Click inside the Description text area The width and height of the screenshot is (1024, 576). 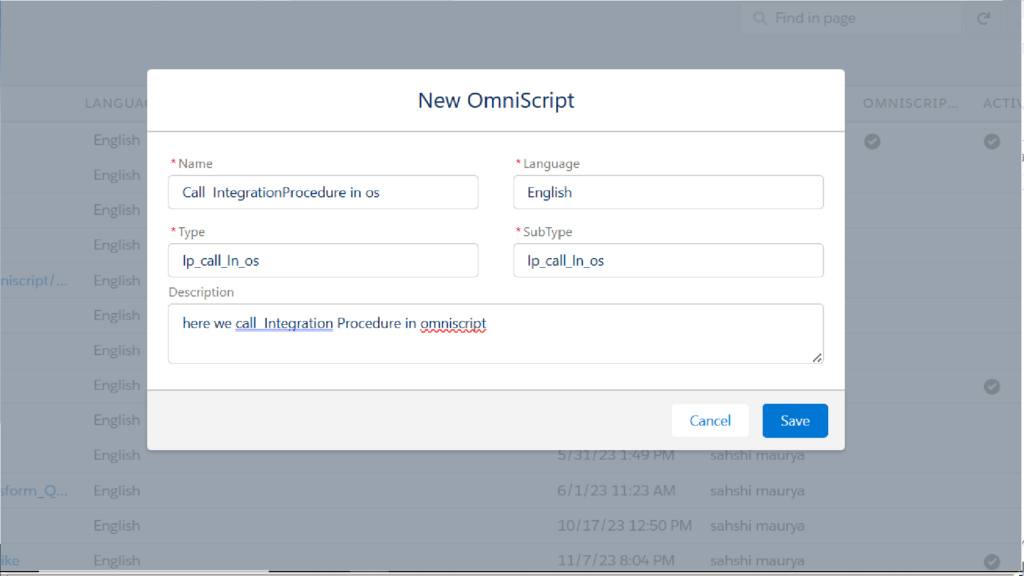pos(496,334)
